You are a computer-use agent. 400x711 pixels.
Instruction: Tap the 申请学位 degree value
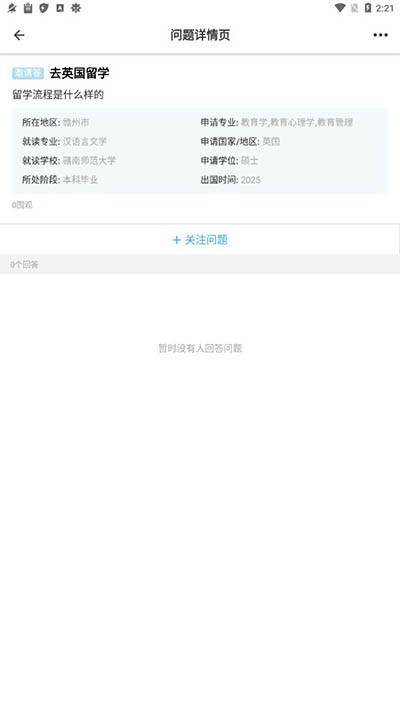(x=249, y=161)
